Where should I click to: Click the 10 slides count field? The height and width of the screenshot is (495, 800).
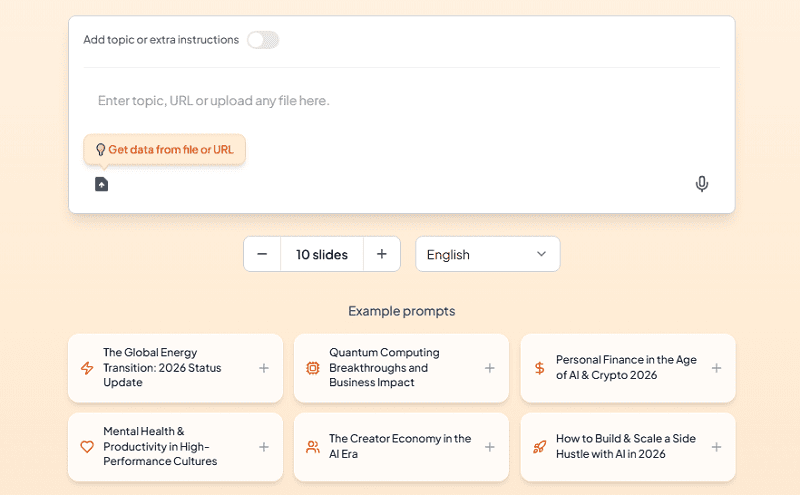coord(321,254)
